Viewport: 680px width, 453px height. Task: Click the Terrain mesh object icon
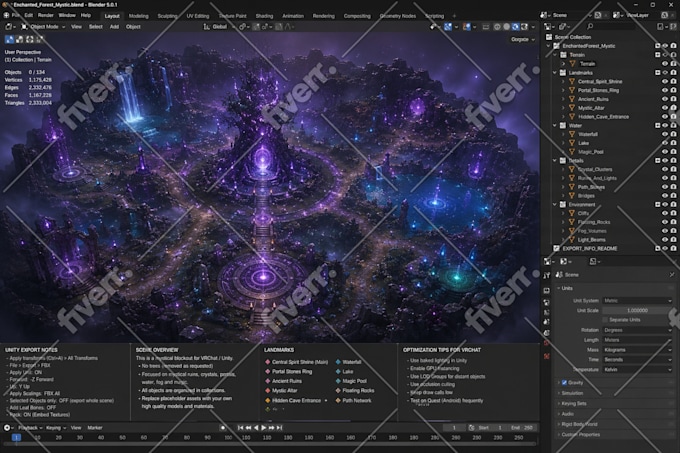(572, 64)
